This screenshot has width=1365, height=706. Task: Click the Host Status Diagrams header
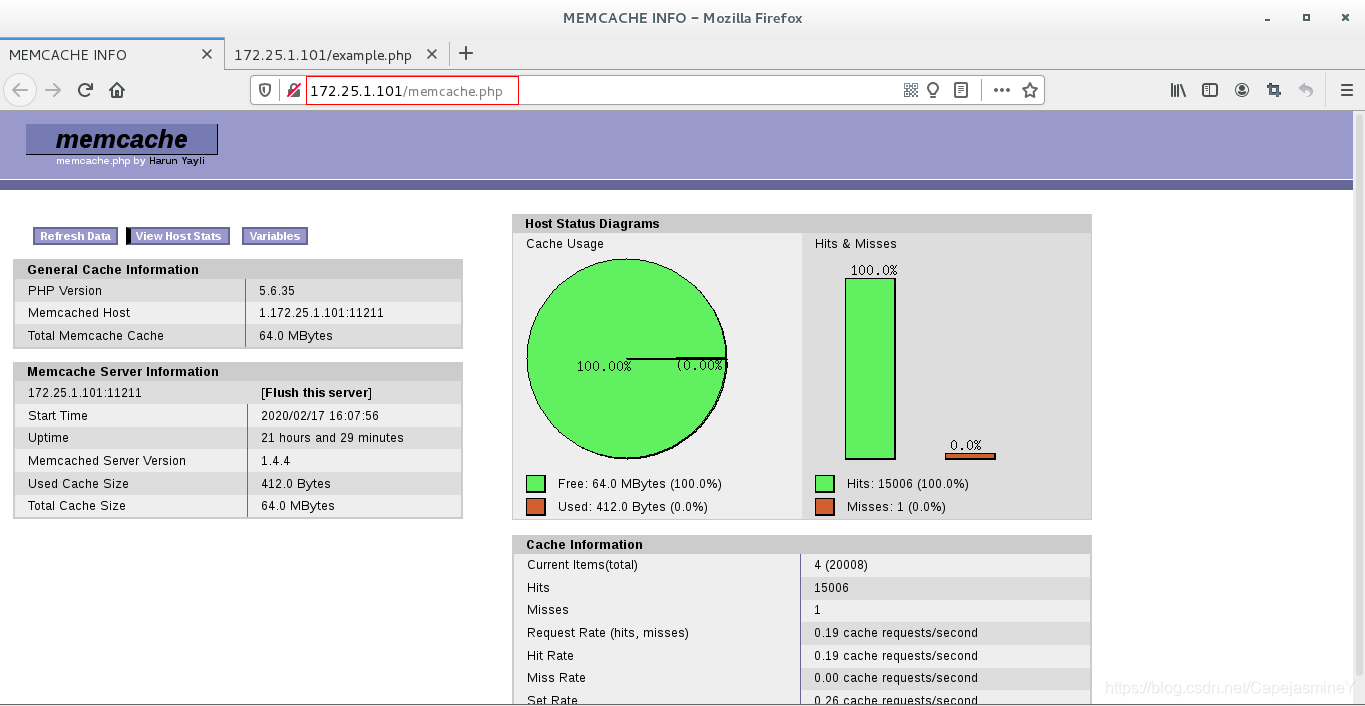[592, 224]
